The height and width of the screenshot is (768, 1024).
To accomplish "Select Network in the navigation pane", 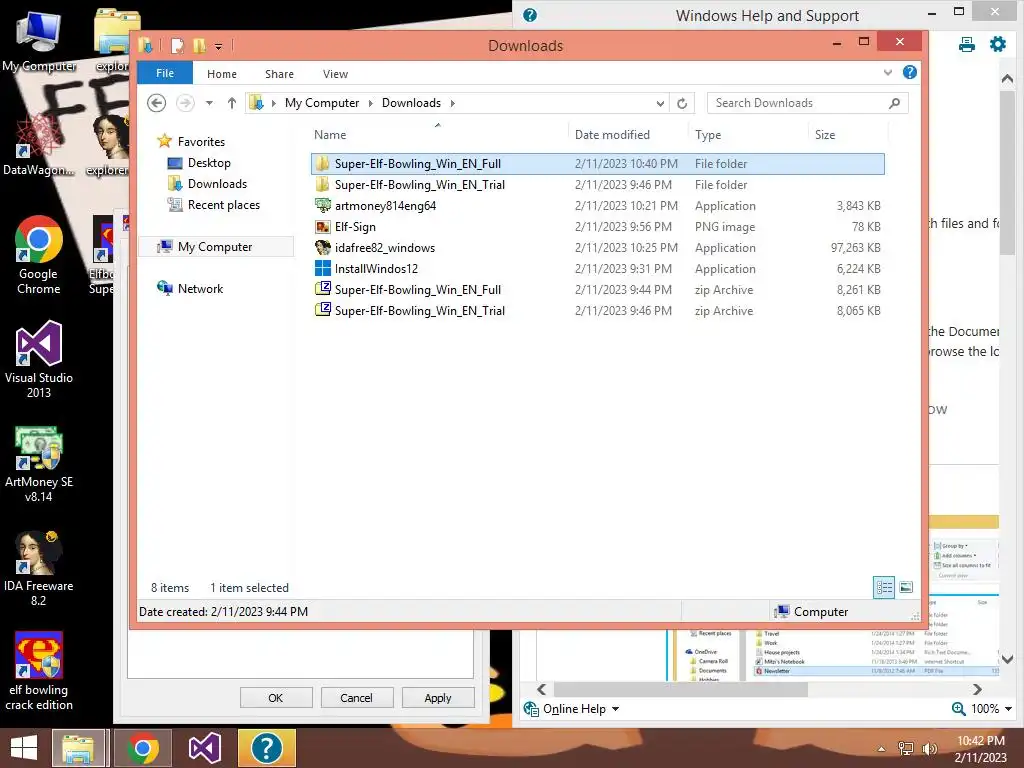I will [x=200, y=289].
